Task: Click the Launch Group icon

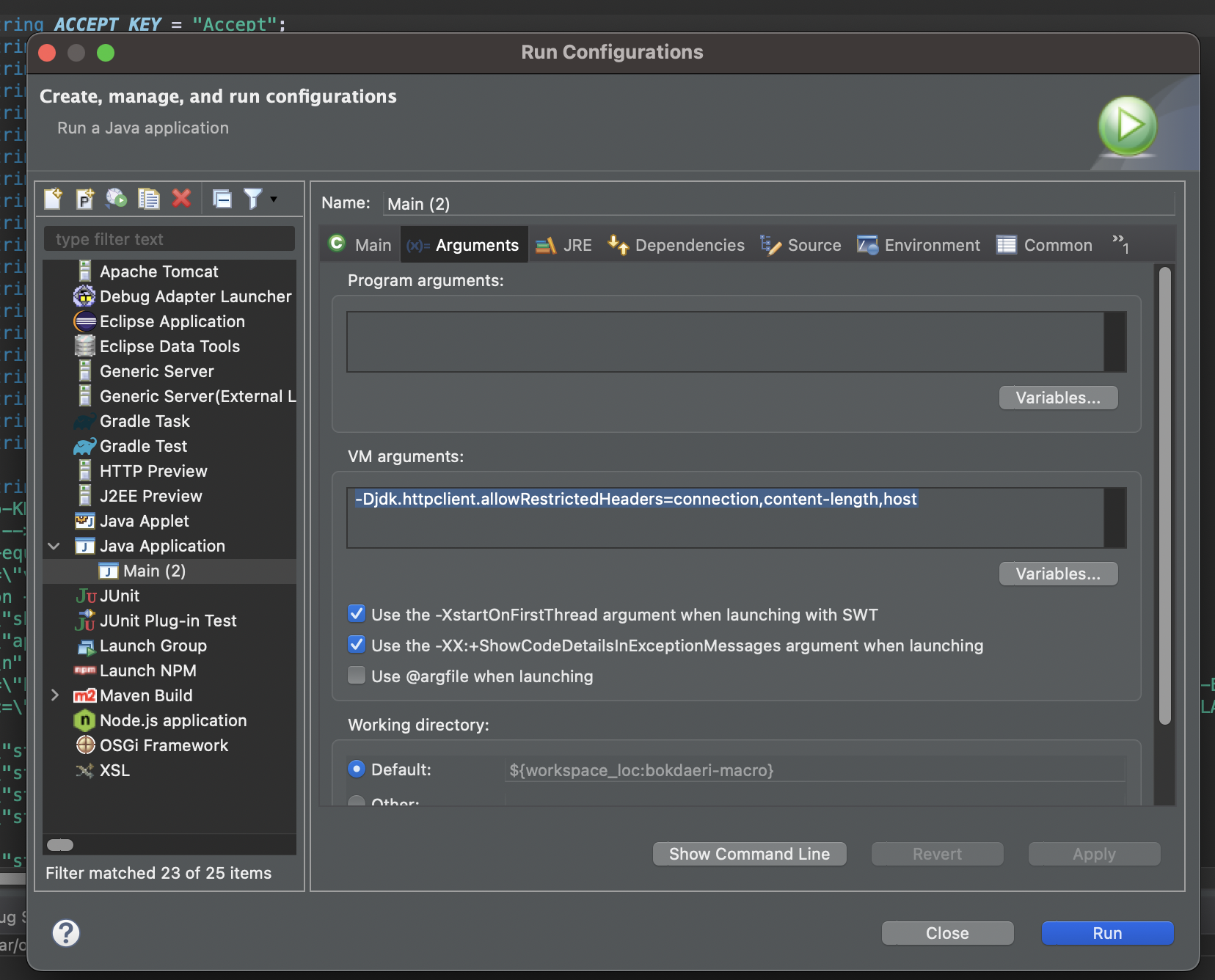Action: (x=86, y=646)
